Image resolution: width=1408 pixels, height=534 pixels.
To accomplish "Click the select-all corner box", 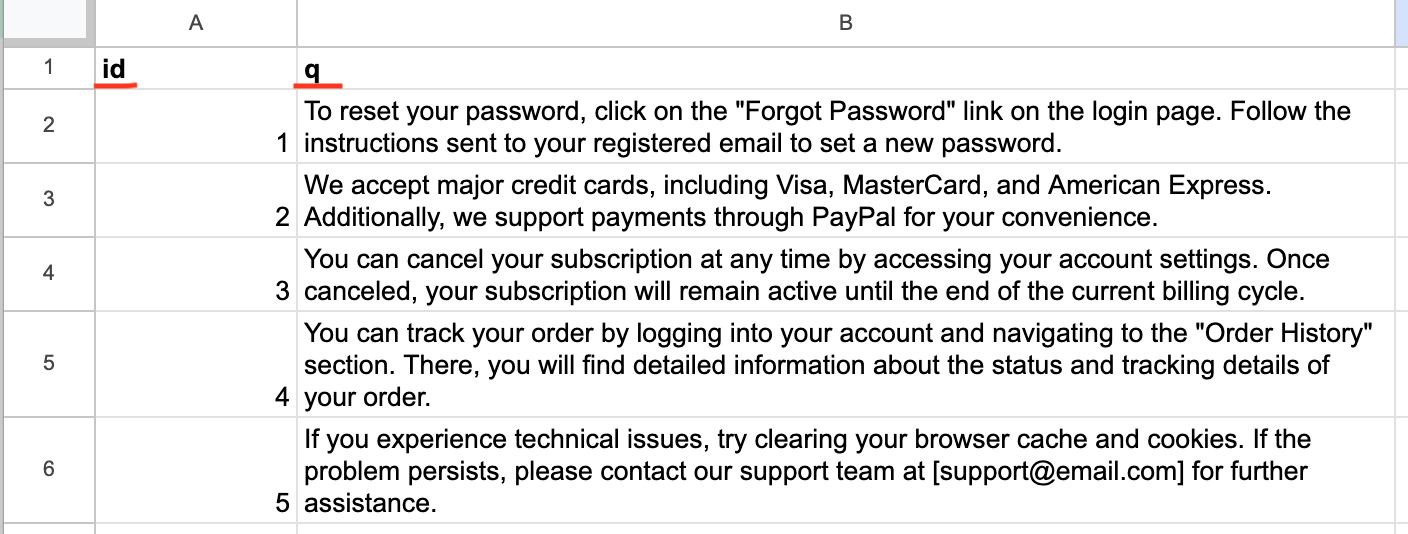I will [x=47, y=22].
